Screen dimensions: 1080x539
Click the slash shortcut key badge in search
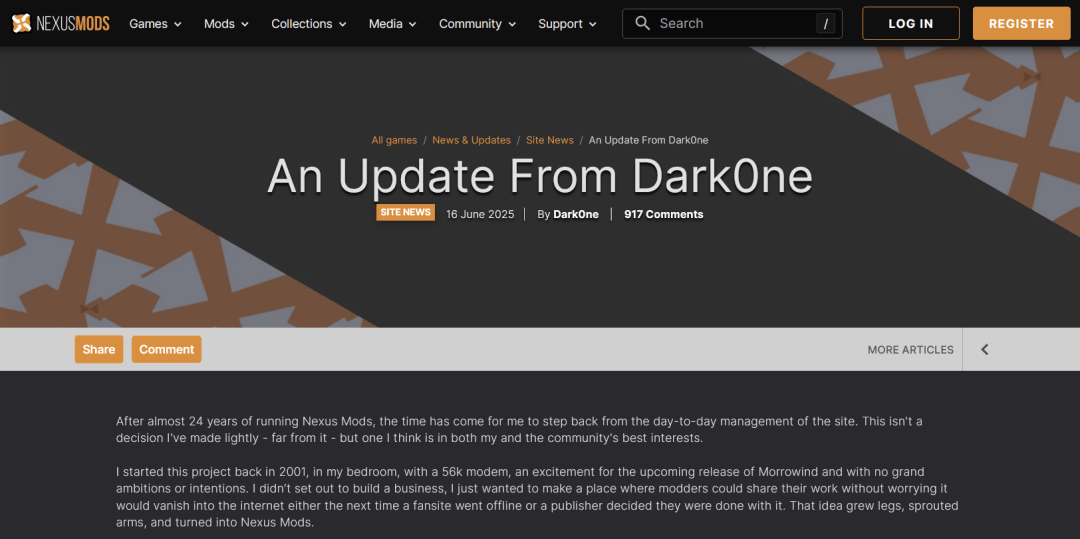825,23
